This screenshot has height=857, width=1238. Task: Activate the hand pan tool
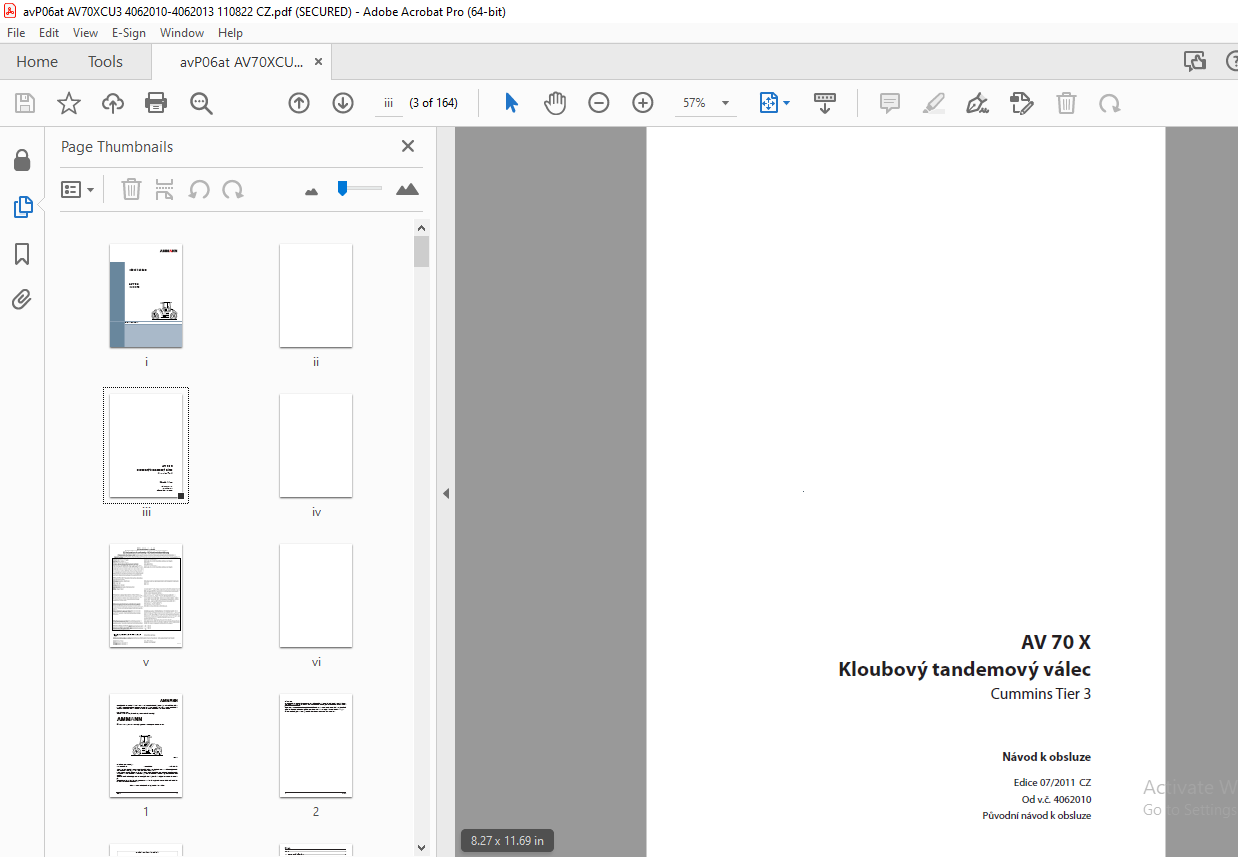click(555, 103)
